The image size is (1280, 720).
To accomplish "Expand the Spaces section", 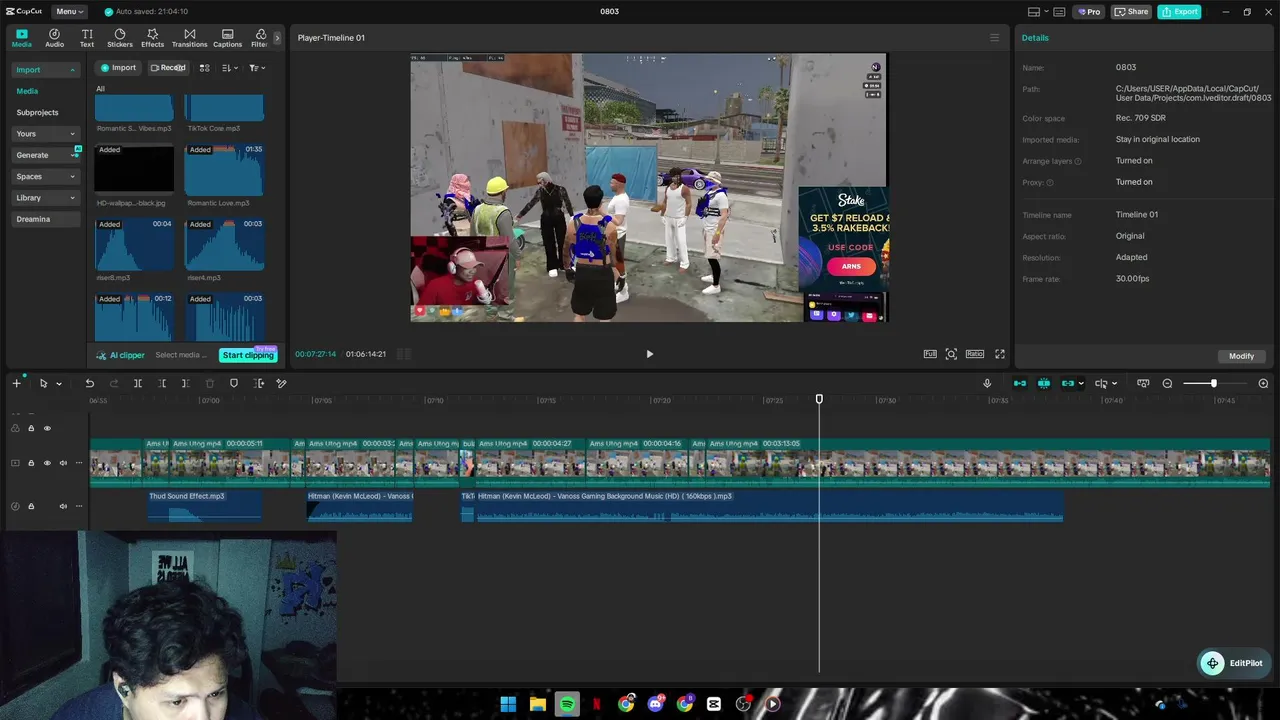I will [x=45, y=176].
